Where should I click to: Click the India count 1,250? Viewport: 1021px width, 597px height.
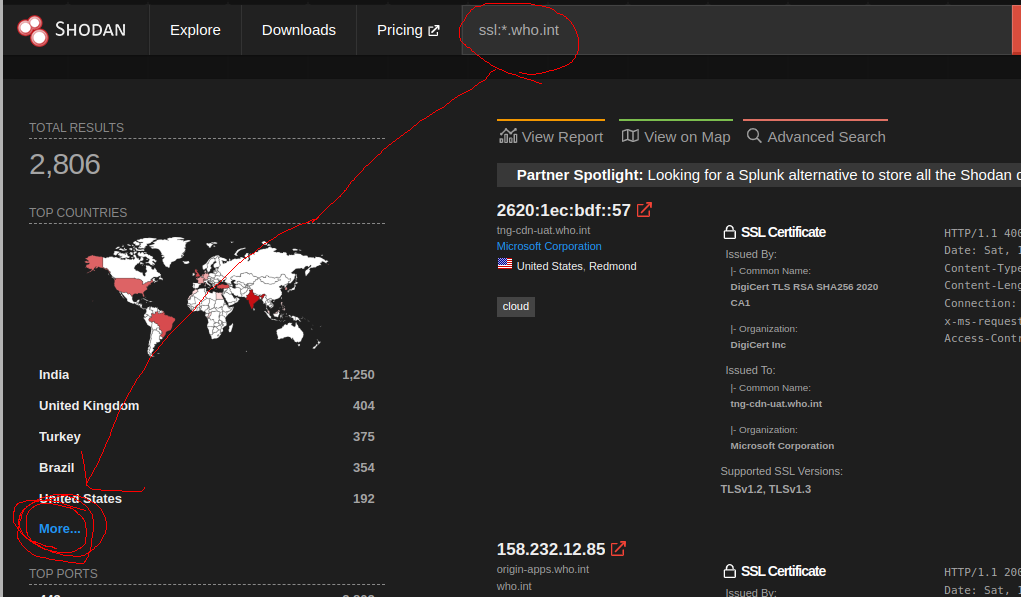(x=358, y=375)
